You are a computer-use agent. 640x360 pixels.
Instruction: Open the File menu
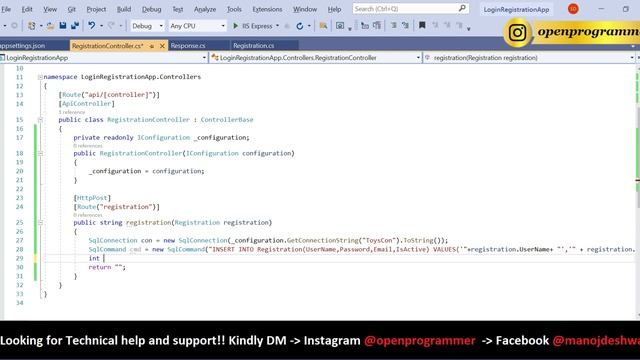[6, 9]
